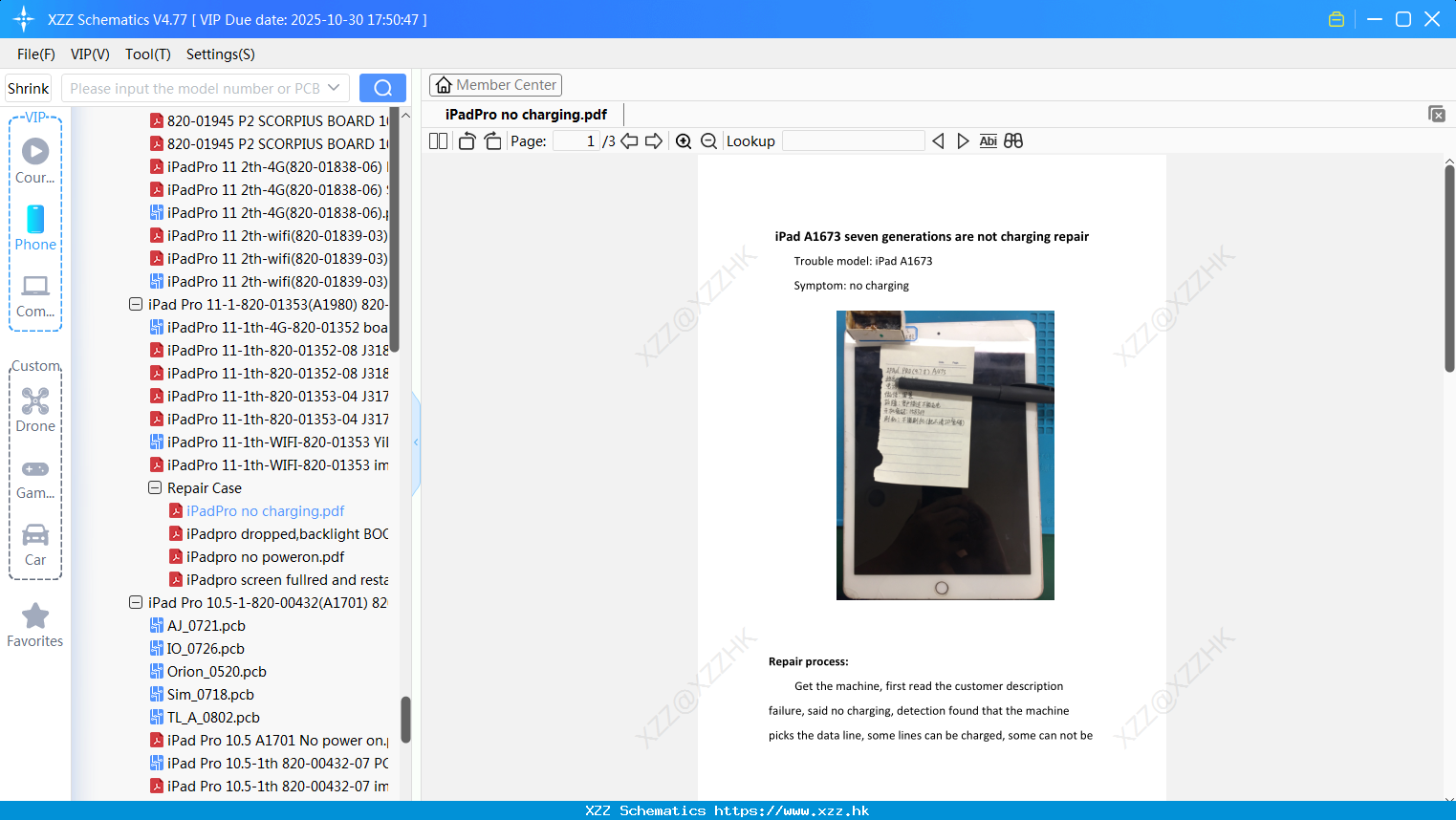Click the file tree vertical scrollbar
The width and height of the screenshot is (1456, 820).
405,719
